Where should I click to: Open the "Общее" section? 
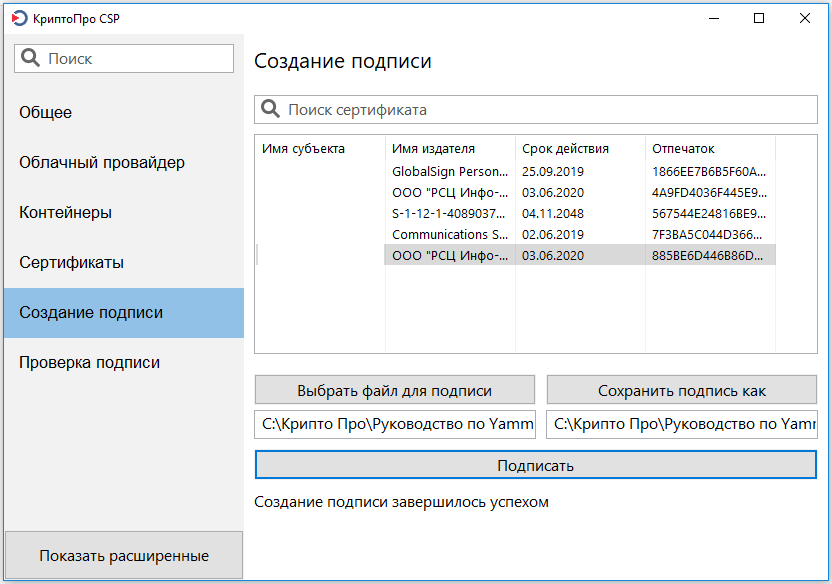[124, 112]
